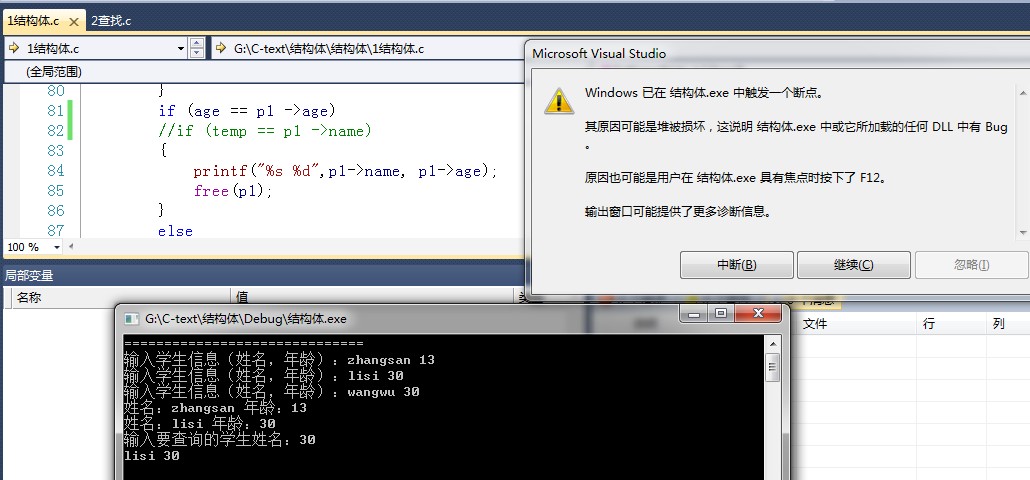Click the lower arrow of navigation stepper

[x=196, y=53]
